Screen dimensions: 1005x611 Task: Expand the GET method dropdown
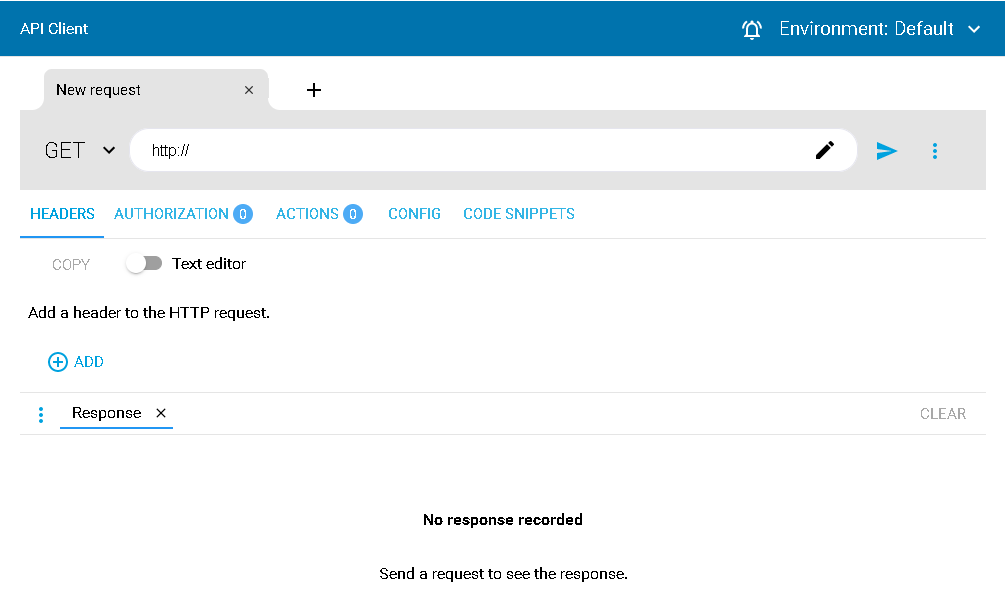click(80, 150)
